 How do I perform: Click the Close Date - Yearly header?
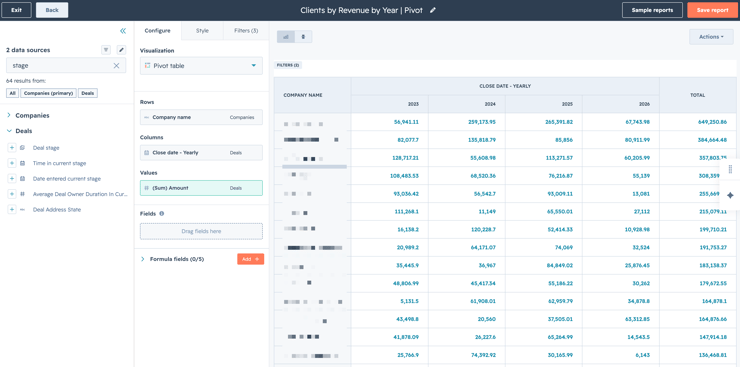pyautogui.click(x=505, y=86)
